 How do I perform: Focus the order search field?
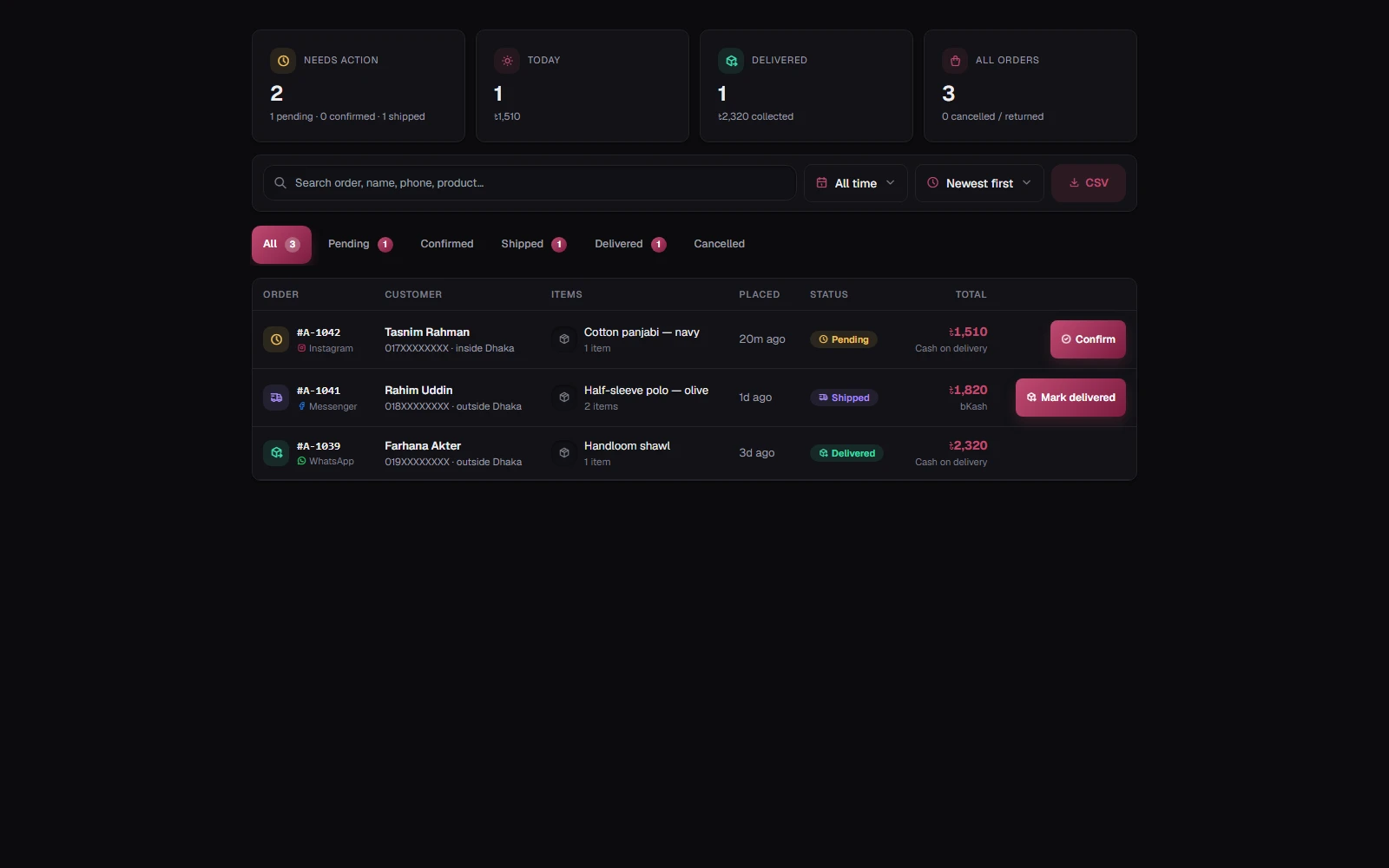(530, 183)
